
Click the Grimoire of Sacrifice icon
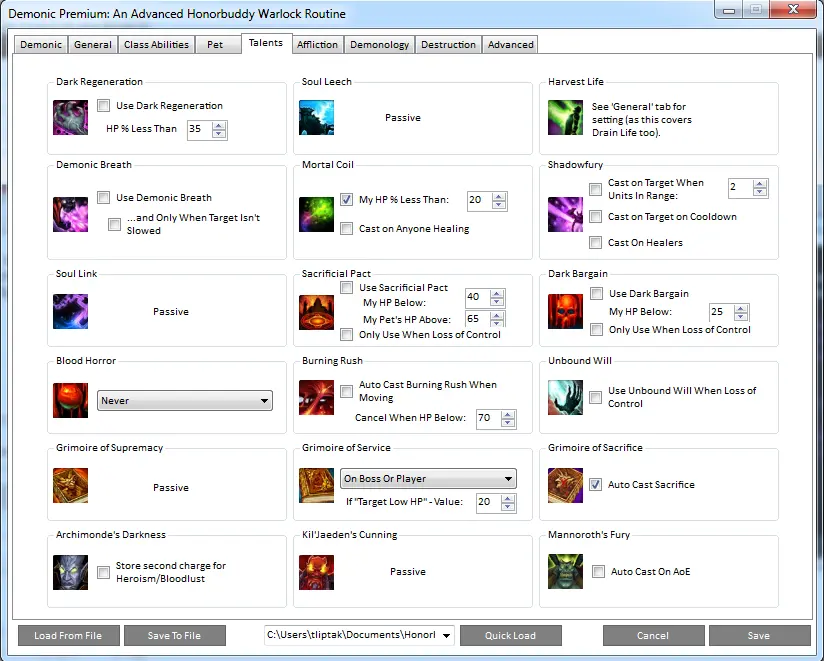coord(565,486)
